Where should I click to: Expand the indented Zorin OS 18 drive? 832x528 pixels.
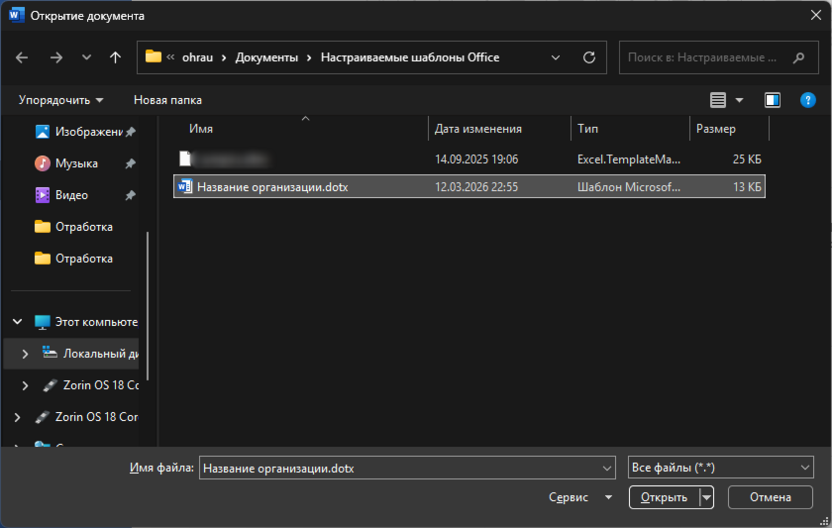(x=25, y=385)
